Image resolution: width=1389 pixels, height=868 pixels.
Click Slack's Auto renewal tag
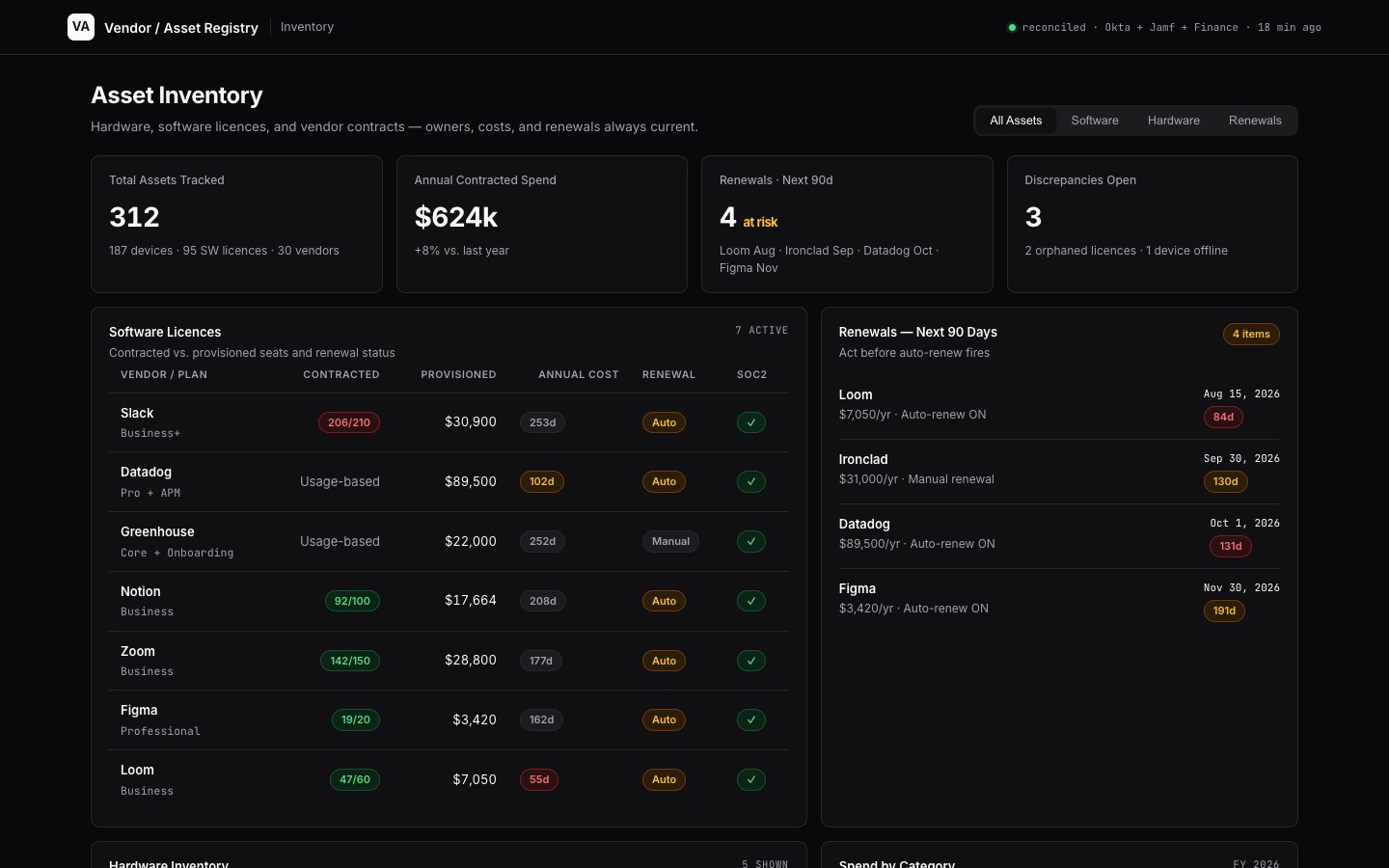pos(664,422)
